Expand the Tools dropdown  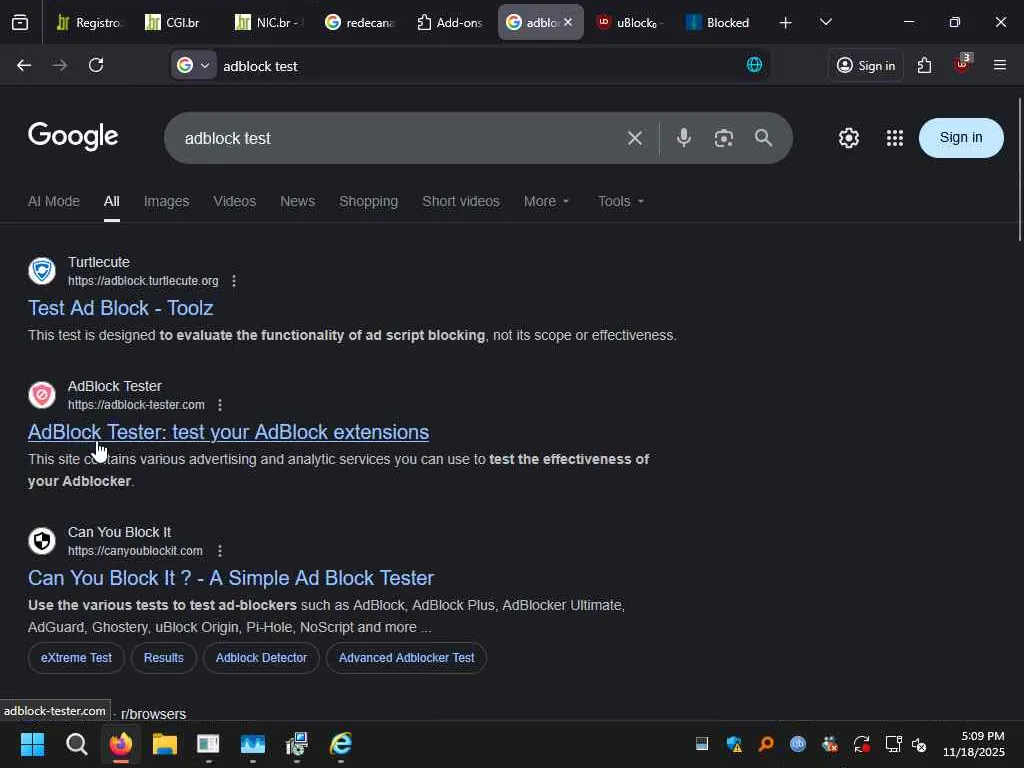point(621,201)
